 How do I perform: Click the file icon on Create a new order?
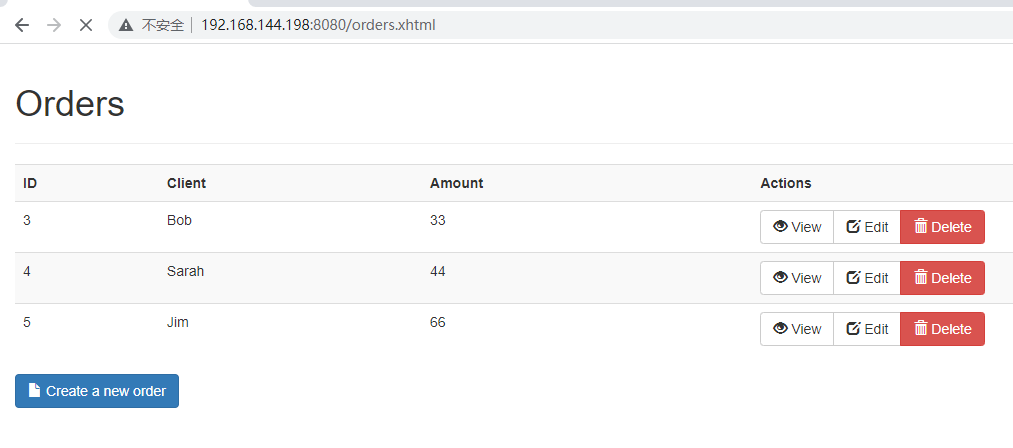pos(34,391)
